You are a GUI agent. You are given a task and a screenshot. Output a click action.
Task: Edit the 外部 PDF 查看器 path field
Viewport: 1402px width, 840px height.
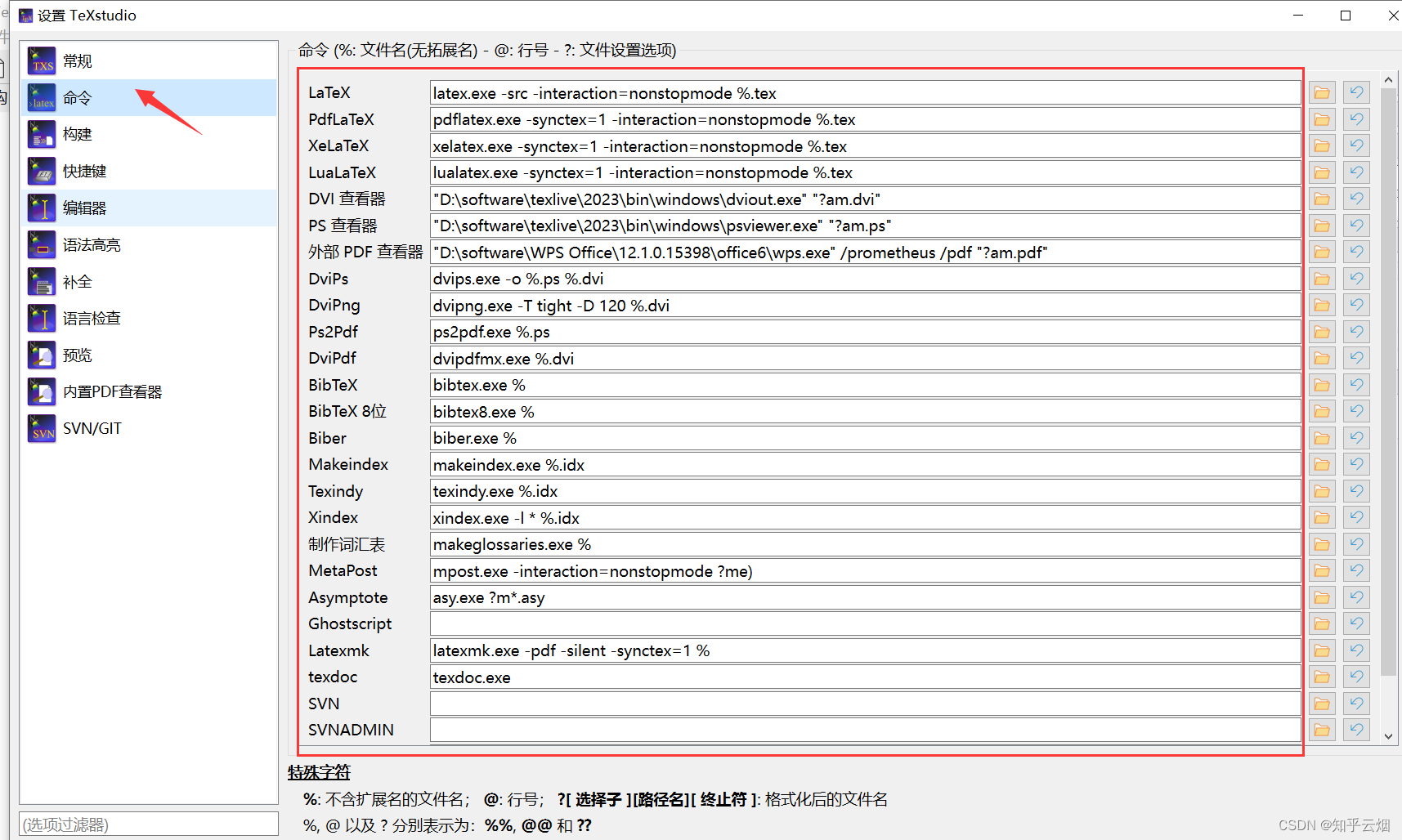click(x=865, y=252)
